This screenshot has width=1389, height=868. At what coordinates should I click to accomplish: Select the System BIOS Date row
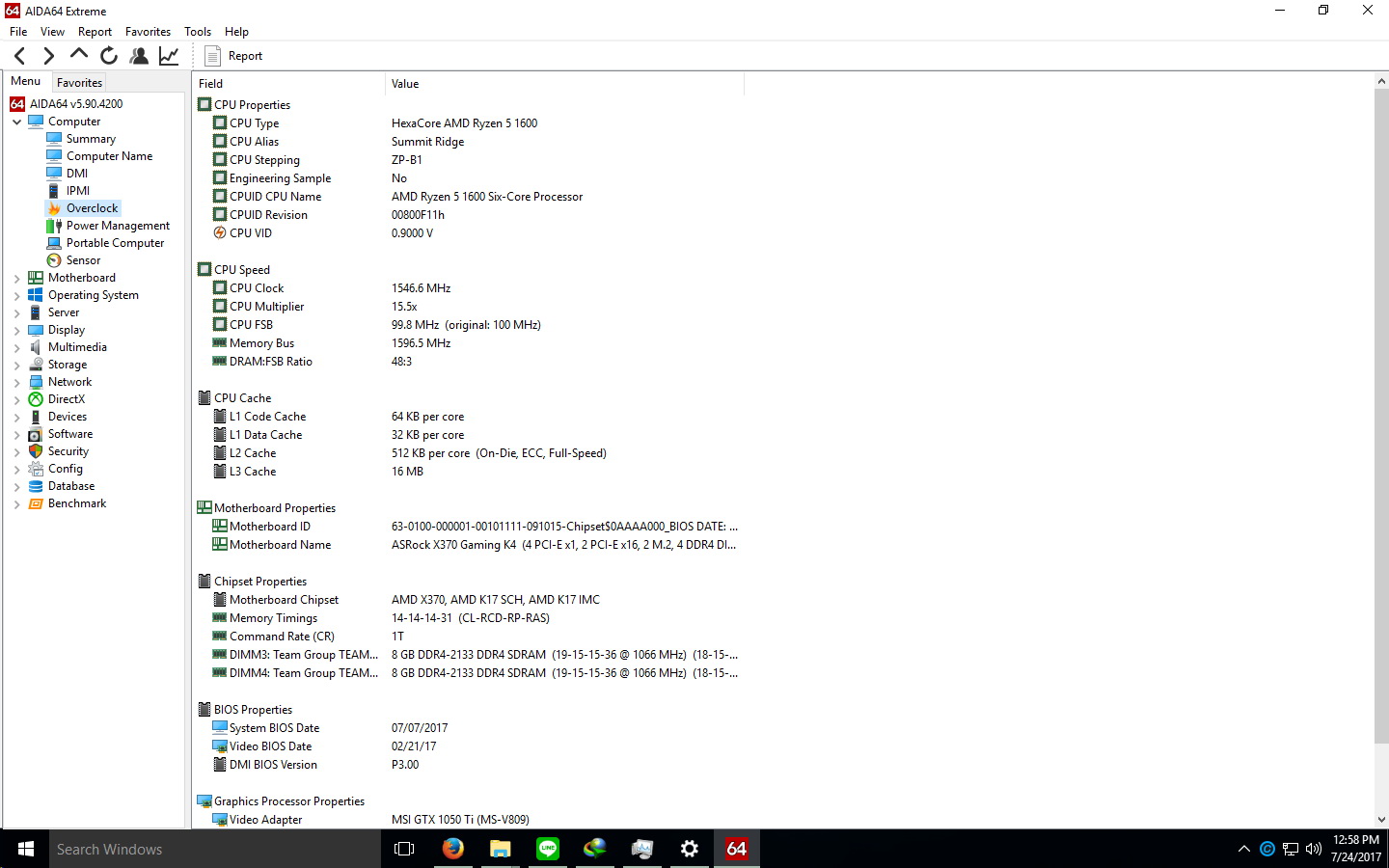coord(468,728)
